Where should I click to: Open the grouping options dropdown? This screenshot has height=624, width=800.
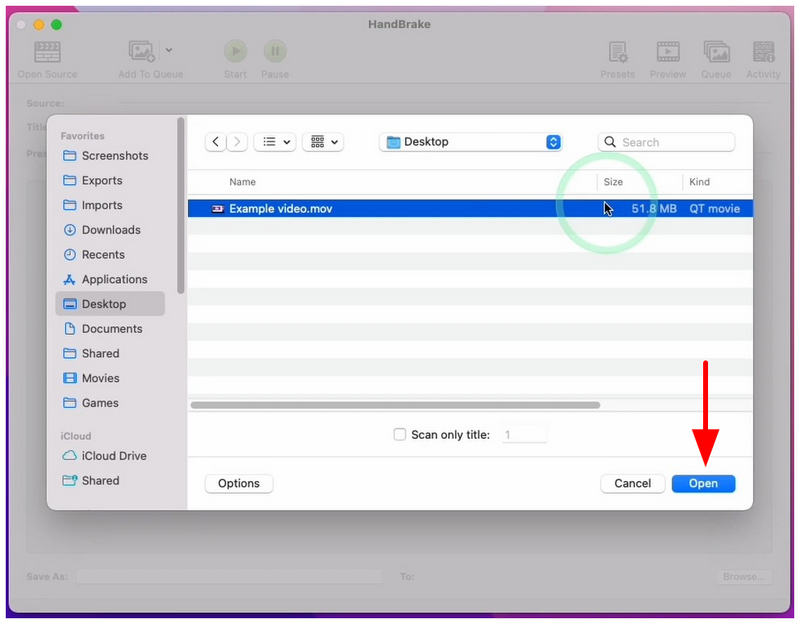(323, 142)
